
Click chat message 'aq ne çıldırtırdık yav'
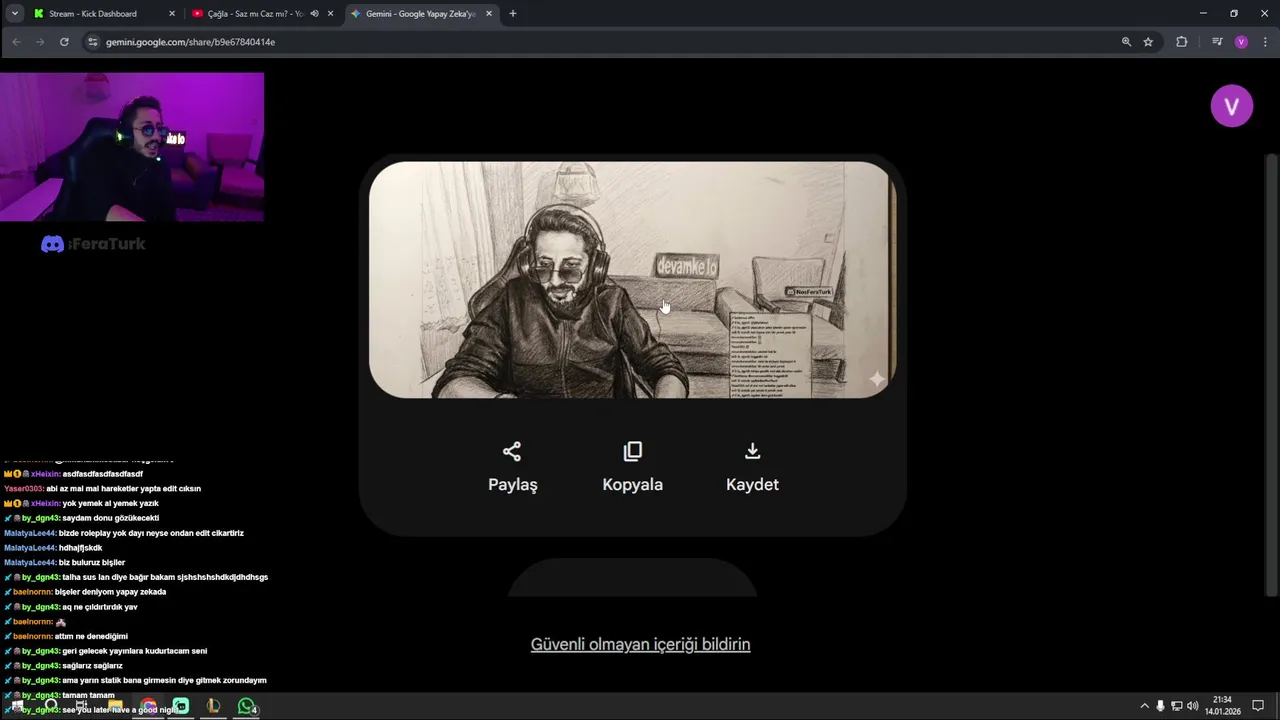(x=100, y=607)
